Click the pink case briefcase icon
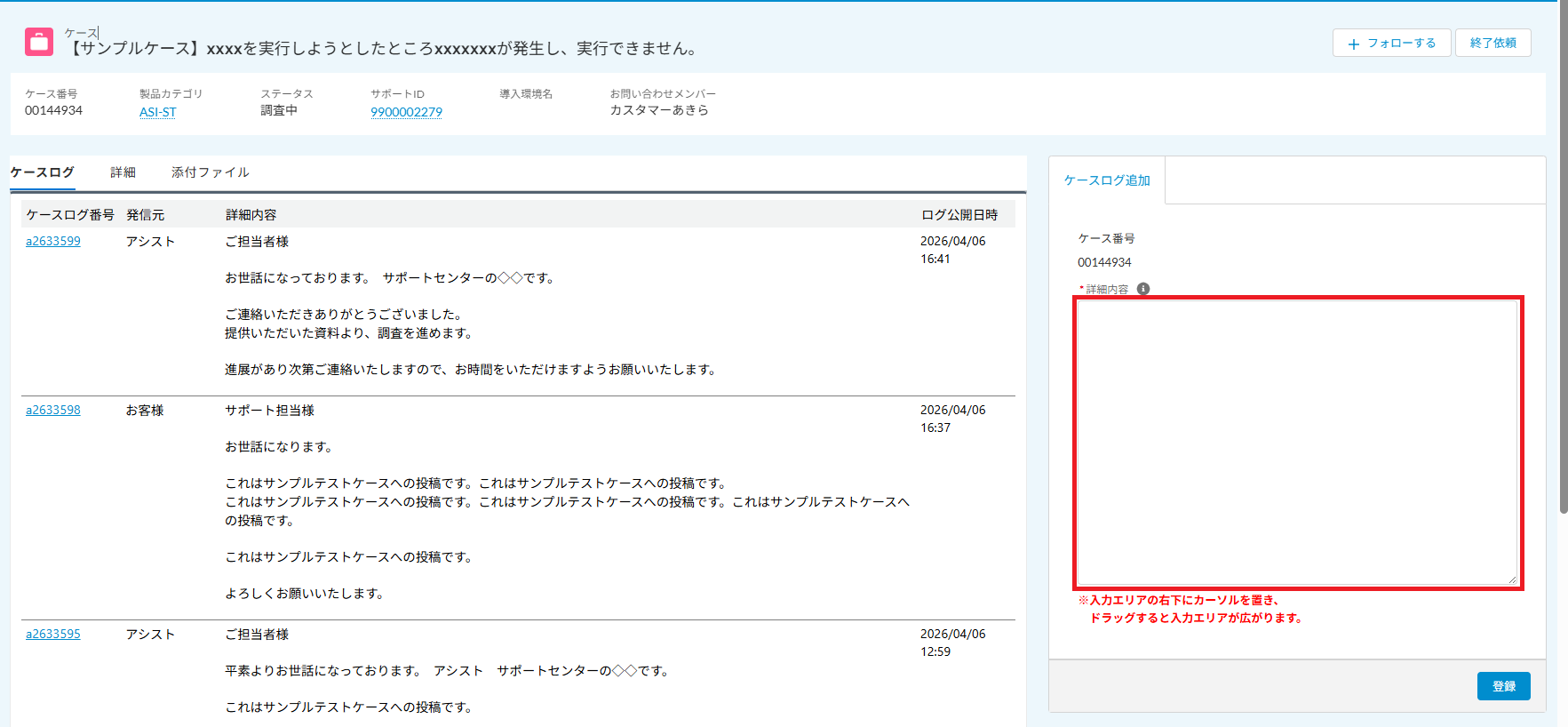The image size is (1568, 727). (39, 42)
